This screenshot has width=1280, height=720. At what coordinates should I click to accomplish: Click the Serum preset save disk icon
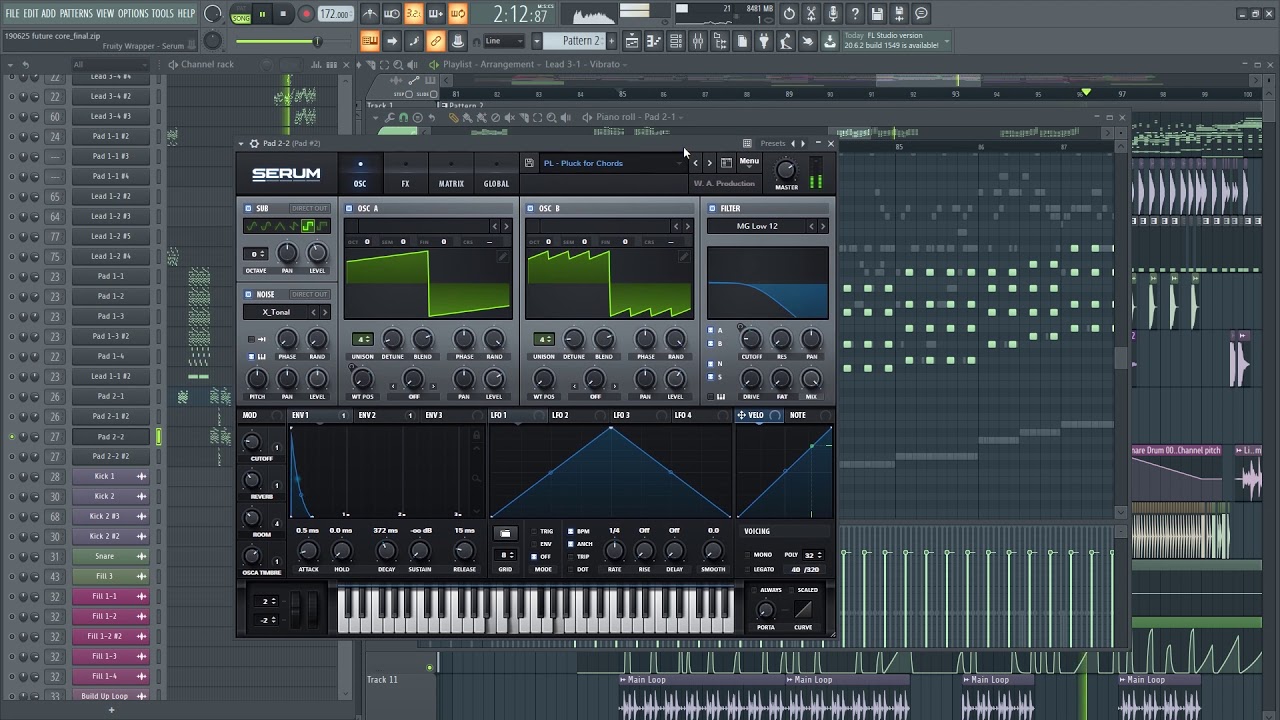pos(529,163)
